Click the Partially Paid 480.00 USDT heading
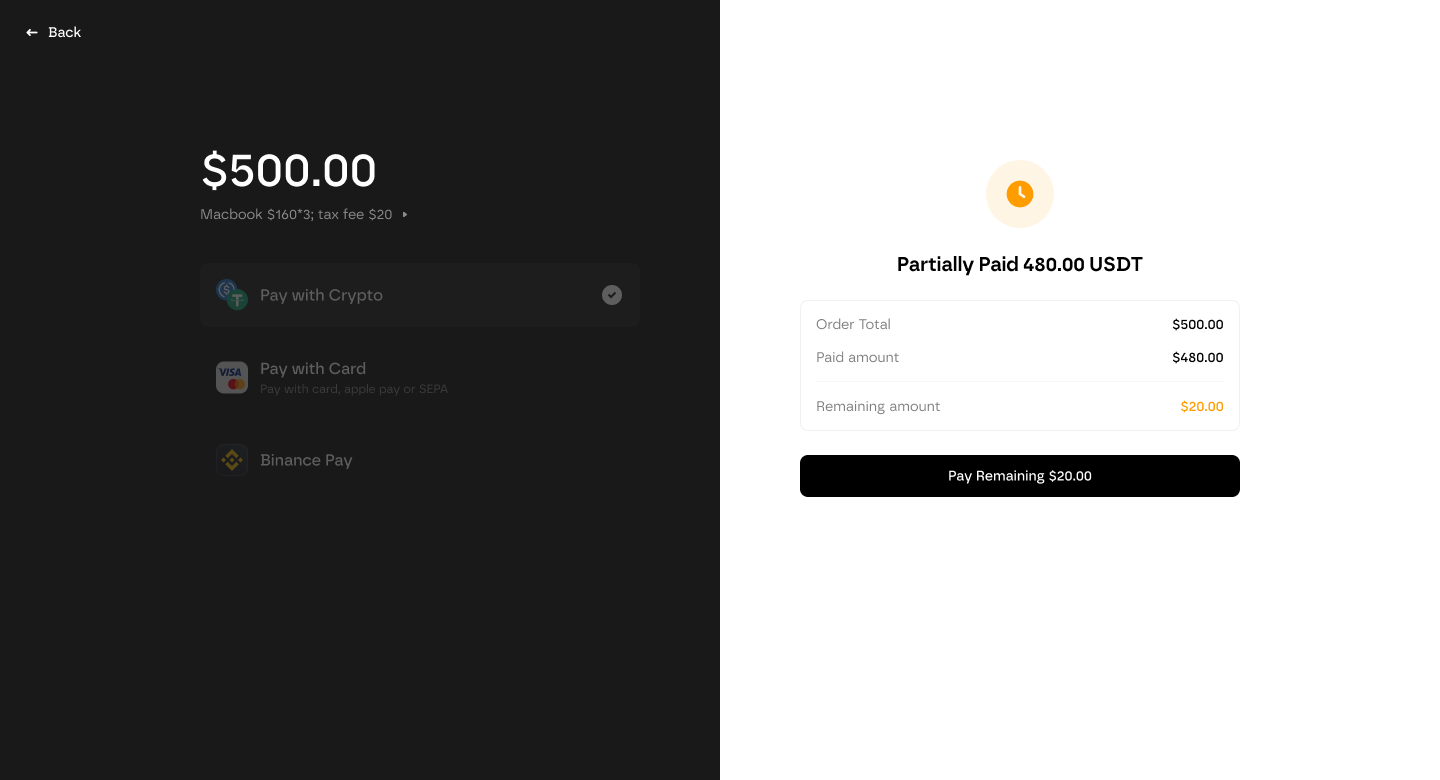The width and height of the screenshot is (1440, 780). [1020, 265]
